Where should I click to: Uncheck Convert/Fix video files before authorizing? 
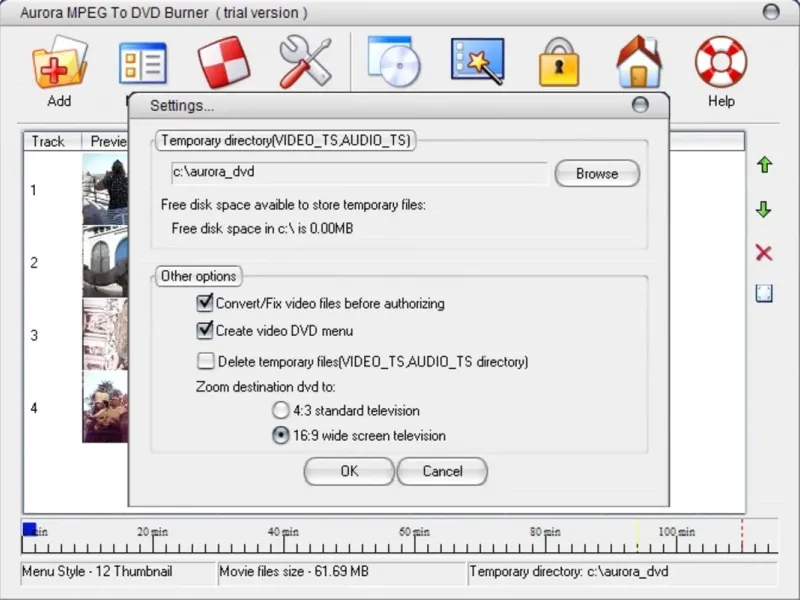point(205,303)
